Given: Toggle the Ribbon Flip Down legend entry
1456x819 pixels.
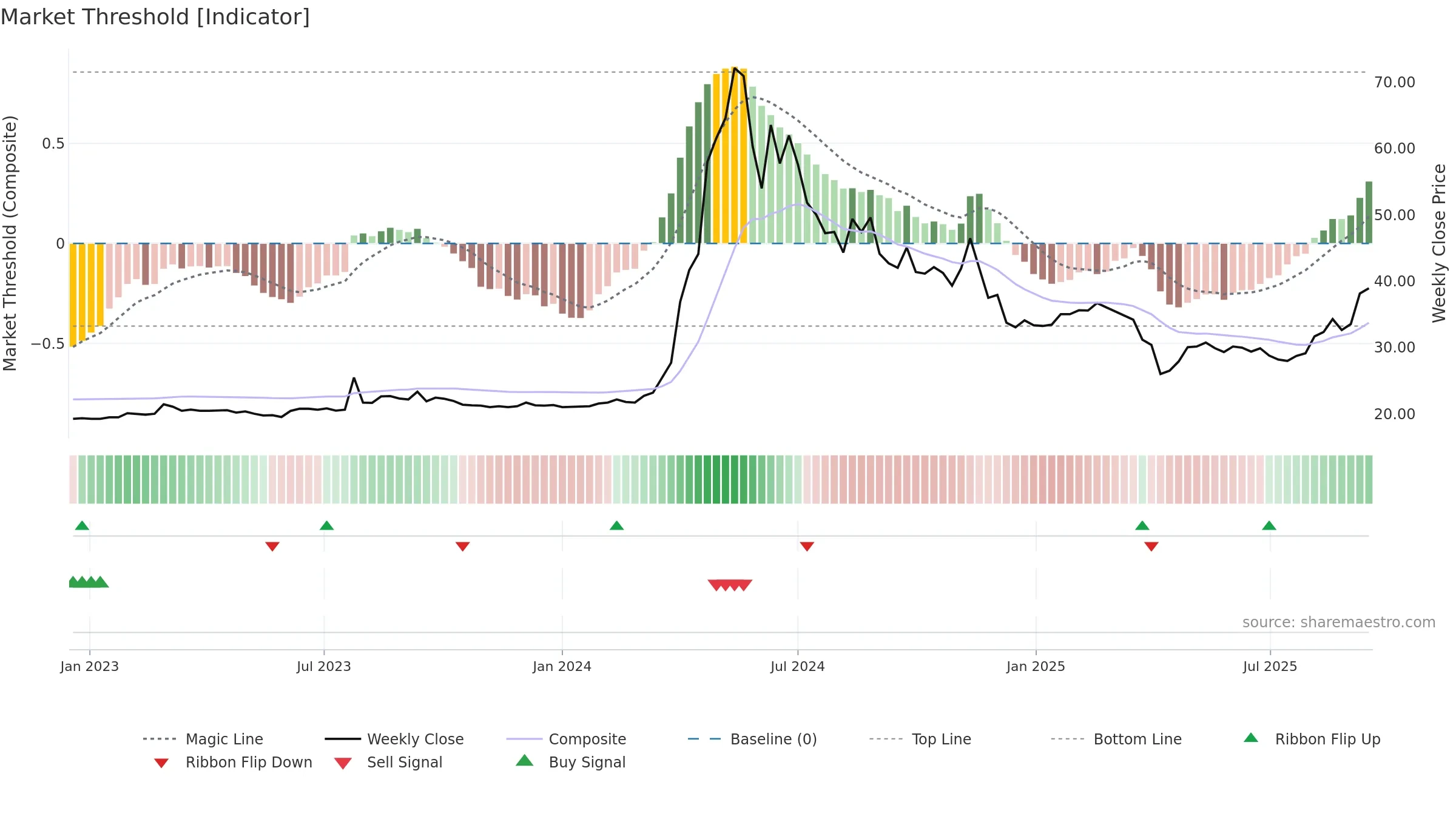Looking at the screenshot, I should tap(232, 762).
